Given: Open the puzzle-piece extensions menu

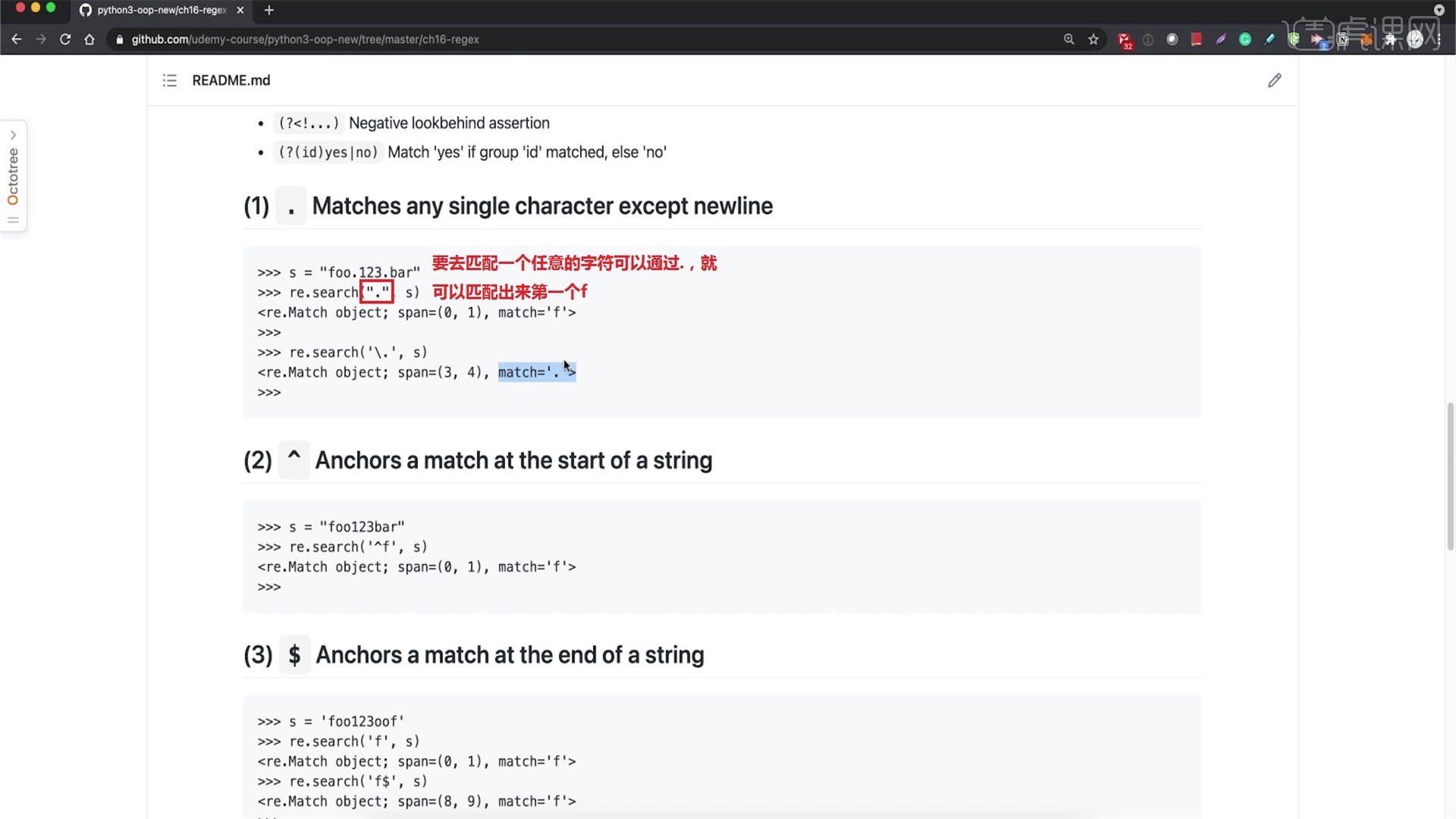Looking at the screenshot, I should pyautogui.click(x=1391, y=39).
